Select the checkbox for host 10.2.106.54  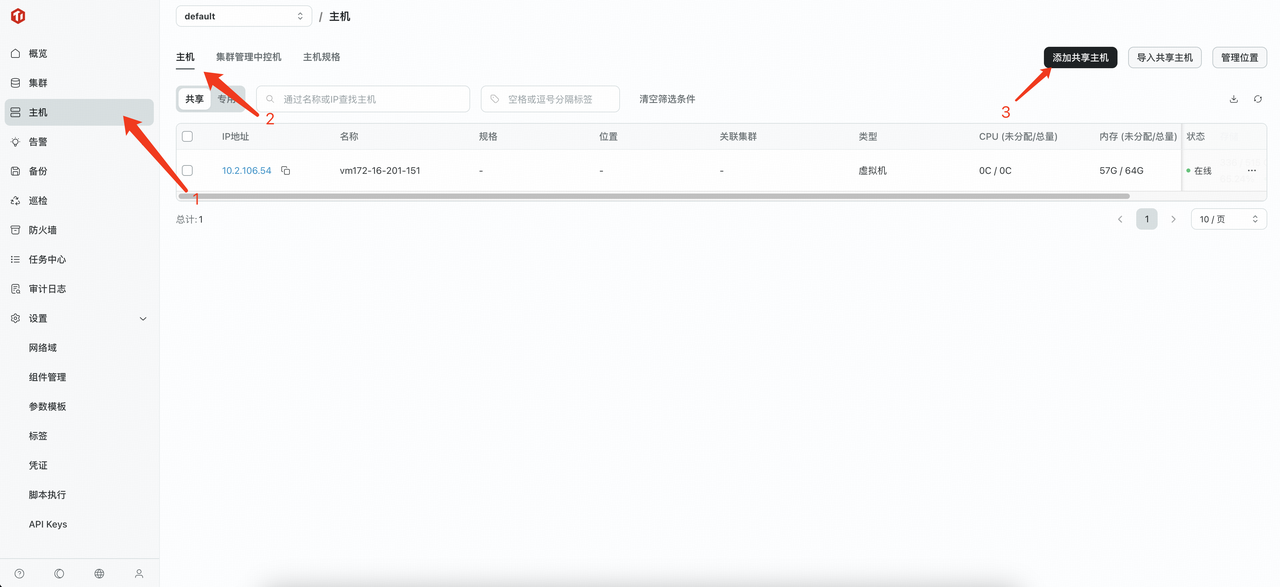click(x=187, y=170)
